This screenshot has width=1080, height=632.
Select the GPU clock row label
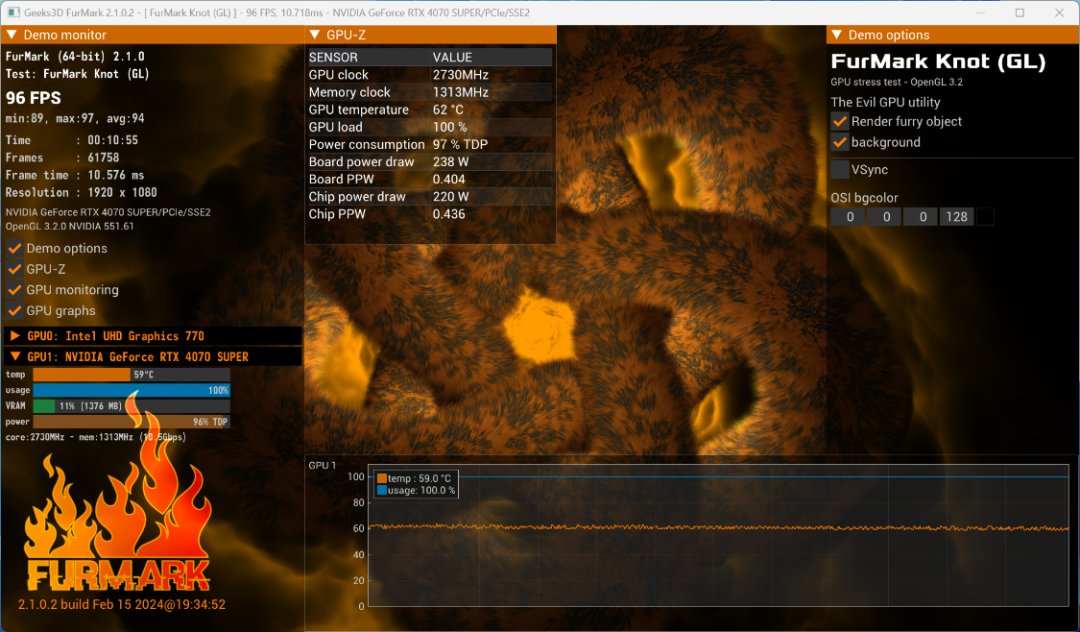338,75
